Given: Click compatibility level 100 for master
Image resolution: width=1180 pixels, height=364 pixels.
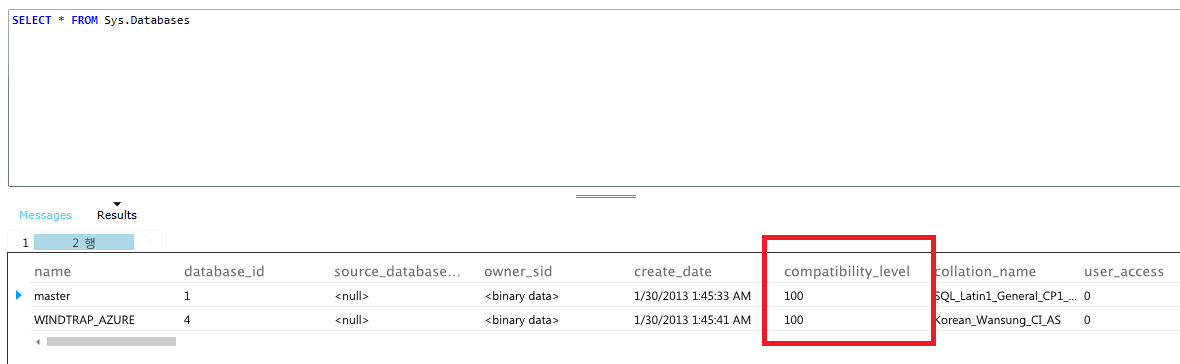Looking at the screenshot, I should [793, 296].
